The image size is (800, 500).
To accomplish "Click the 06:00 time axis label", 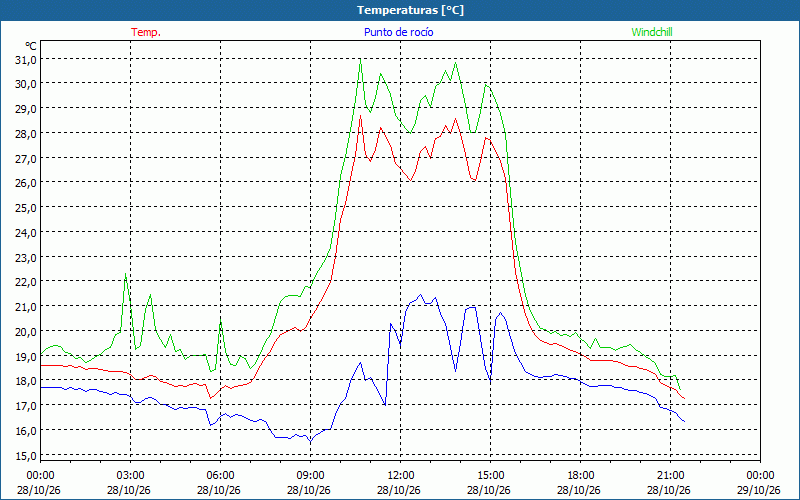I will (220, 476).
